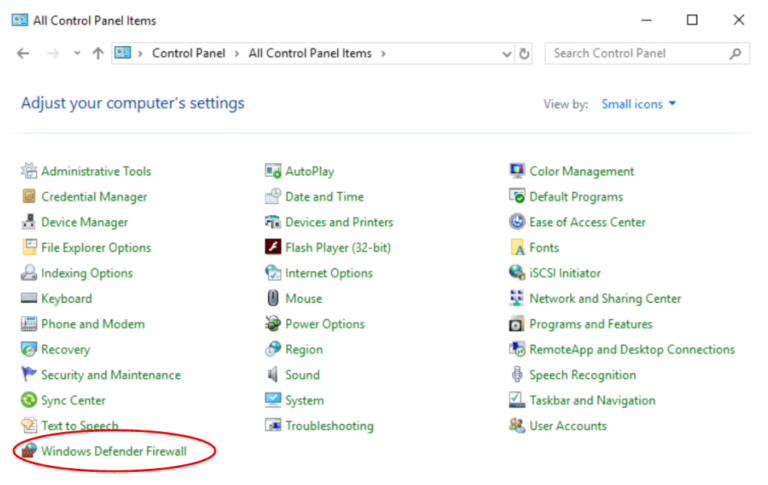Click the Fonts letter A icon

(517, 247)
